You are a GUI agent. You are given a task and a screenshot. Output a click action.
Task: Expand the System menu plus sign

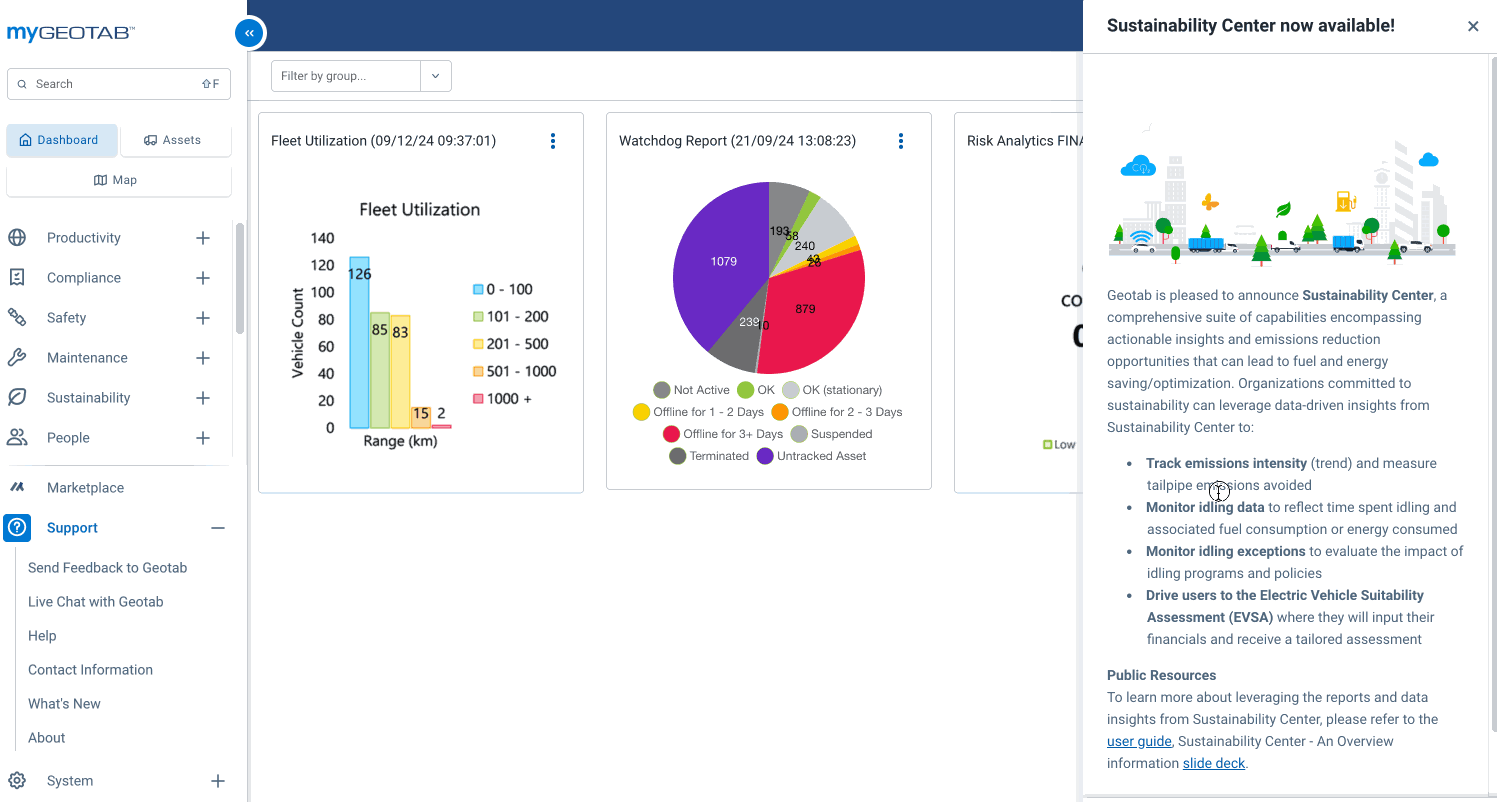pos(217,781)
